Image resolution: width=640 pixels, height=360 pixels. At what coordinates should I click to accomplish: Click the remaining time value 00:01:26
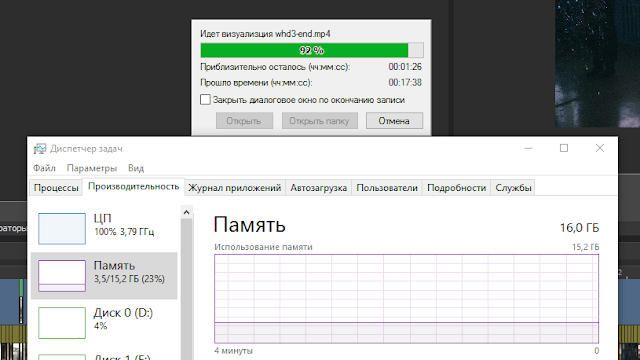pos(405,67)
